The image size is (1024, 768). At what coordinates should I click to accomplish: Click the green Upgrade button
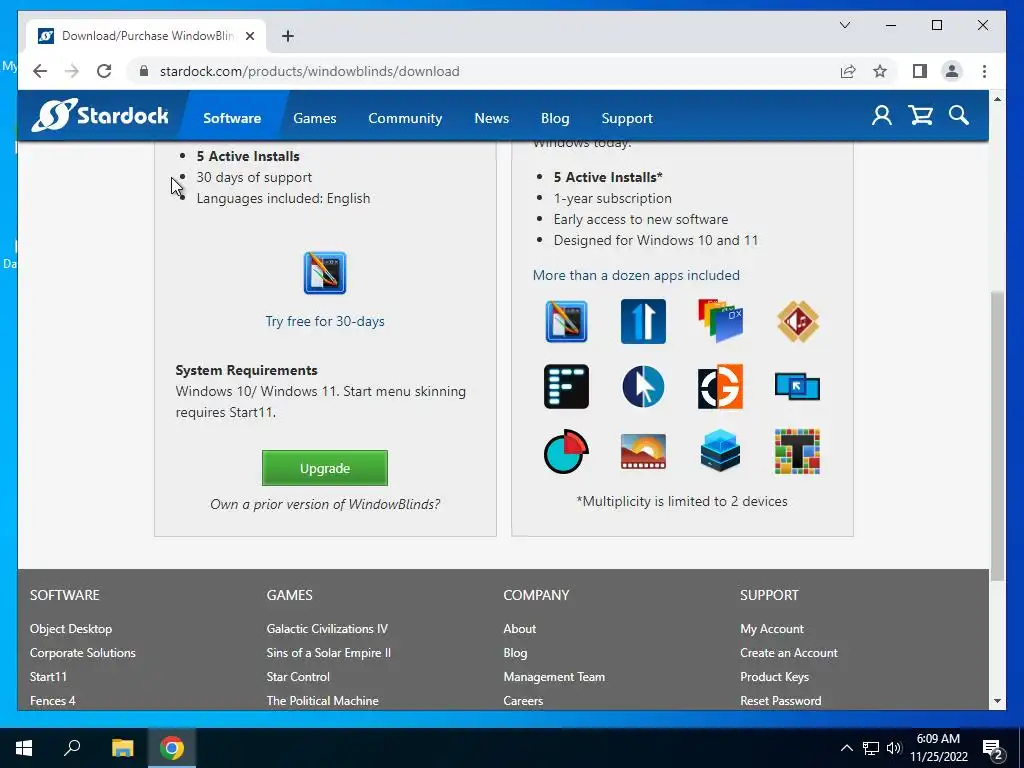[x=325, y=468]
